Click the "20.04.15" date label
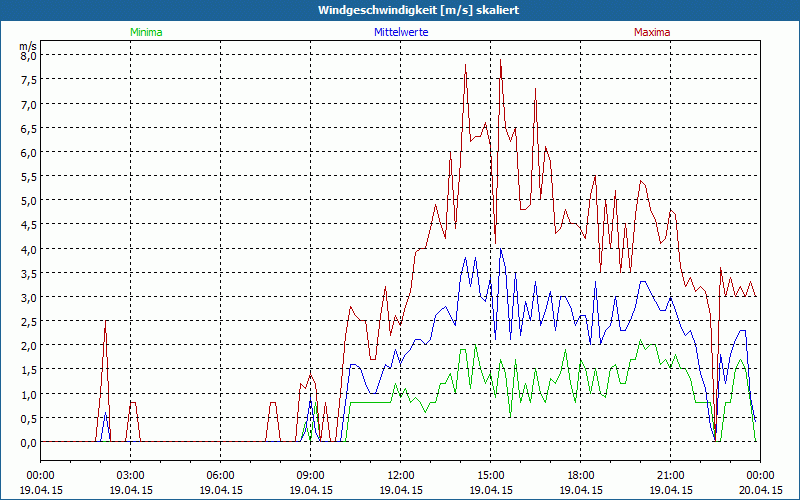The width and height of the screenshot is (800, 500). point(760,490)
